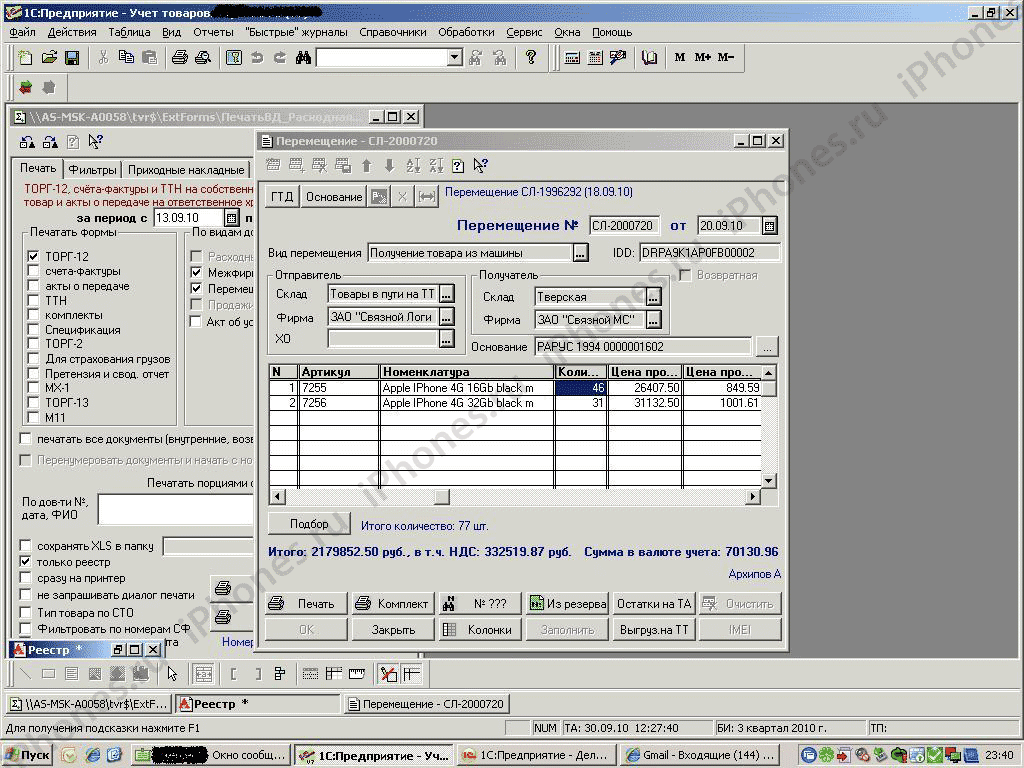This screenshot has width=1024, height=768.
Task: Switch to the Фильтры tab
Action: click(92, 170)
